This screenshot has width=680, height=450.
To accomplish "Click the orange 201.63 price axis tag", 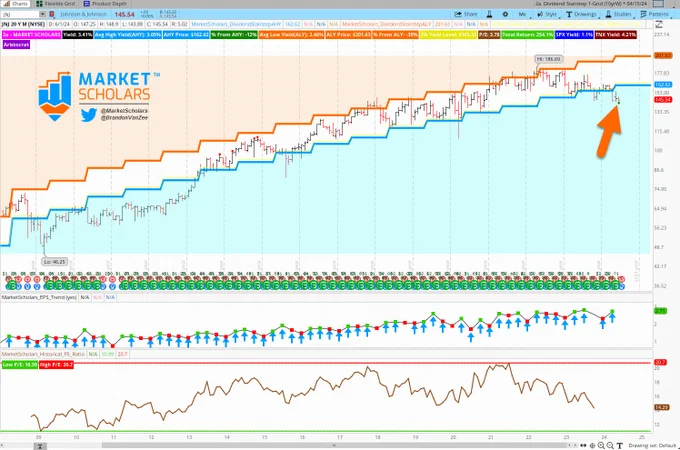I will [663, 56].
